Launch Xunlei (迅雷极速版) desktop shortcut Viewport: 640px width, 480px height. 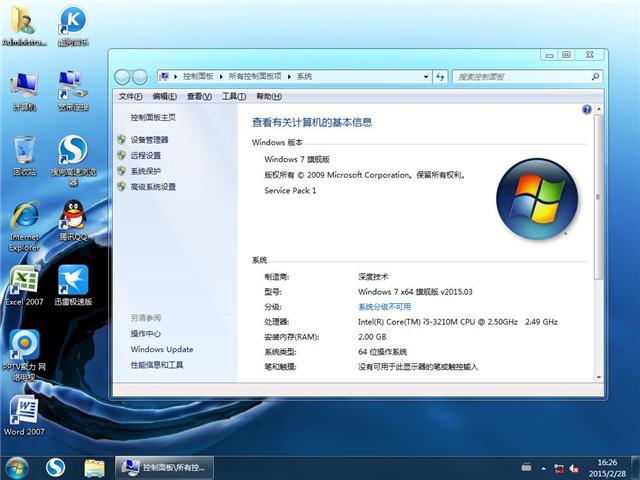click(x=73, y=285)
